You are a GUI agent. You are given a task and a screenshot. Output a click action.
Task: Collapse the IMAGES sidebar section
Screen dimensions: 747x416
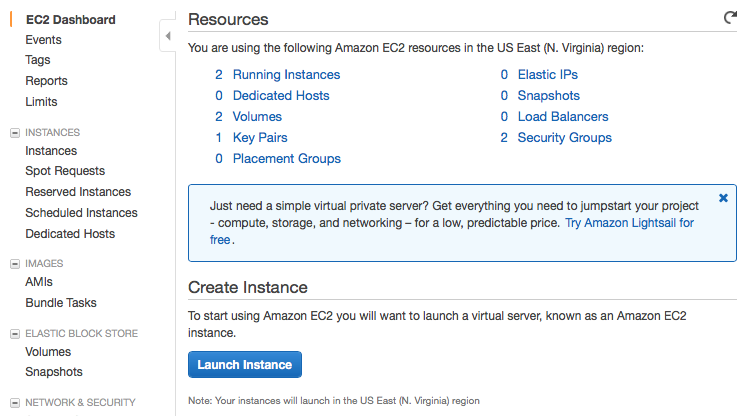point(14,264)
